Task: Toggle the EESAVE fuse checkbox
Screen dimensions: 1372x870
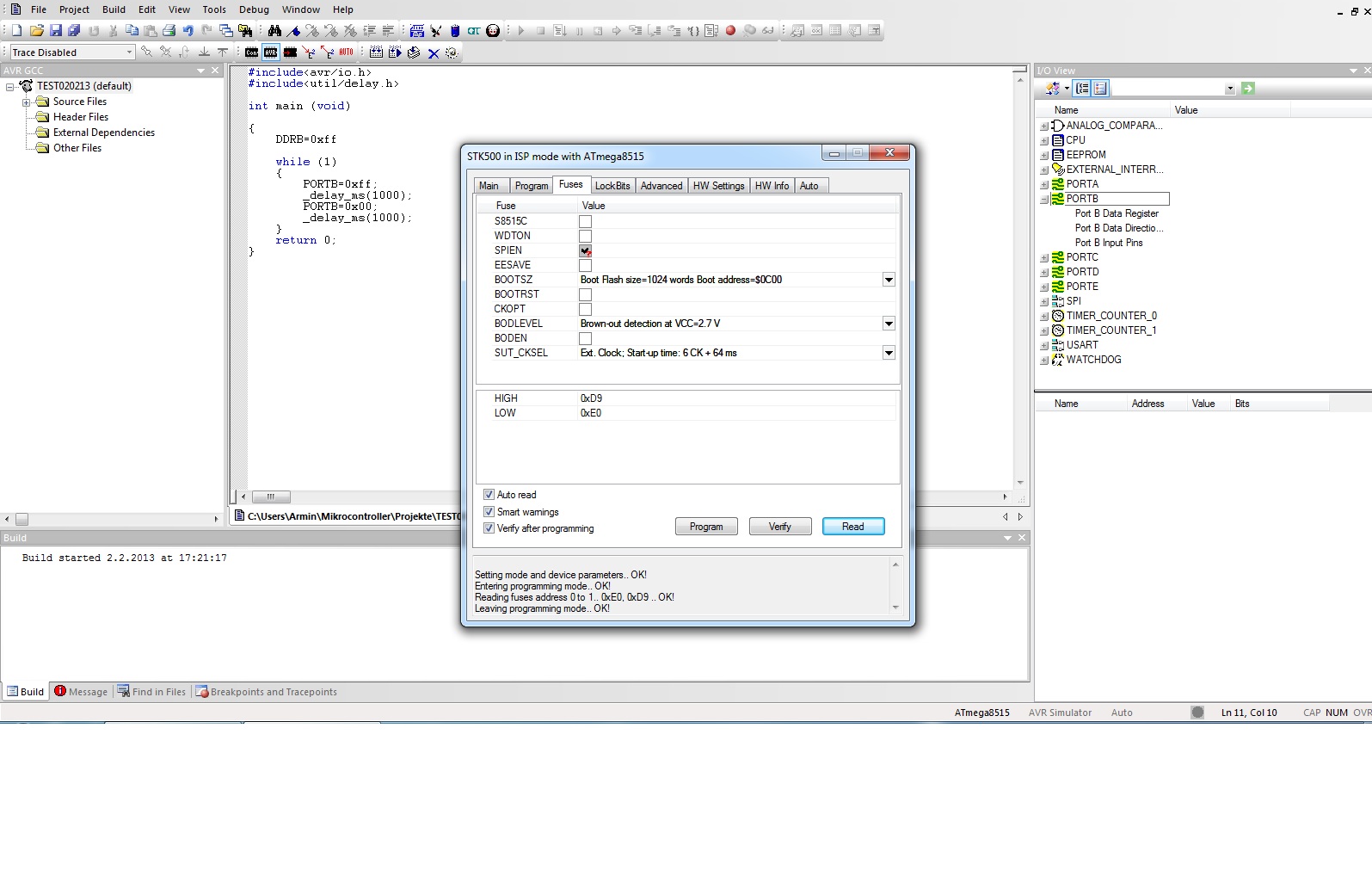Action: tap(586, 265)
